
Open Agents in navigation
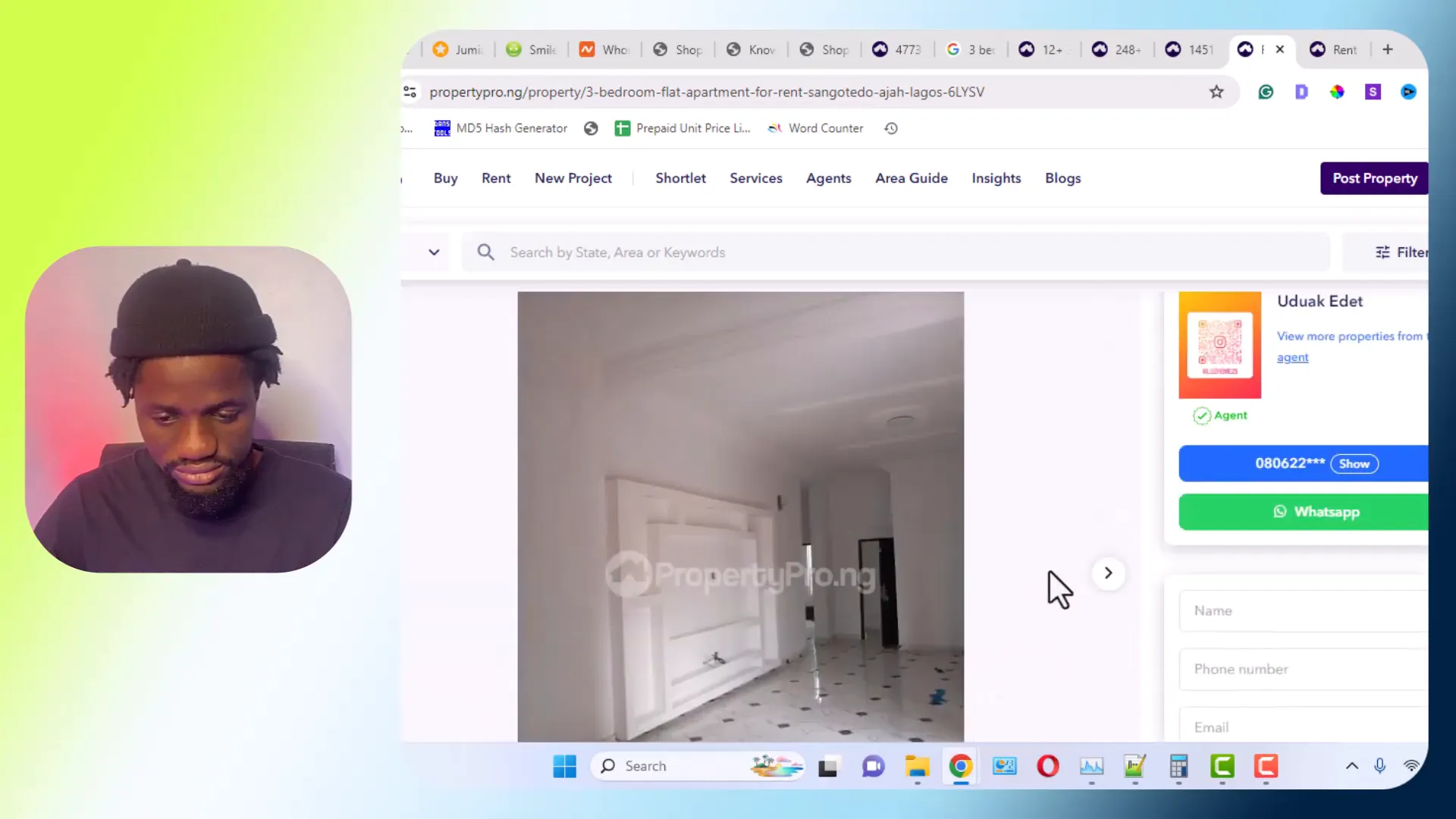click(x=828, y=178)
